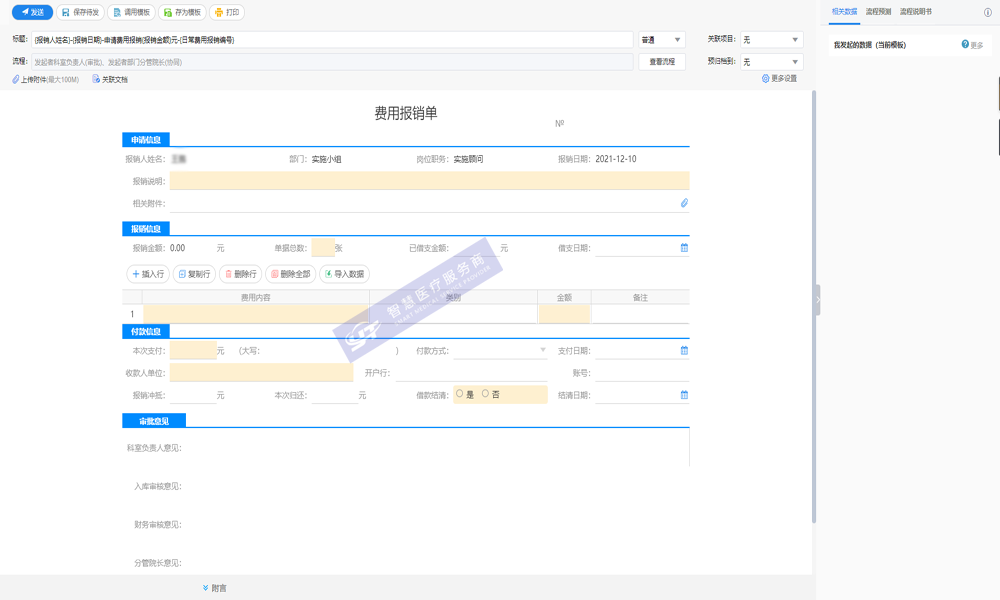
Task: Select 否 for 借款结清
Action: (x=486, y=394)
